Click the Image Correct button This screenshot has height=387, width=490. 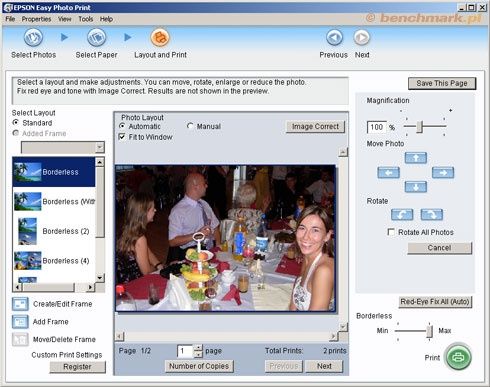click(315, 127)
